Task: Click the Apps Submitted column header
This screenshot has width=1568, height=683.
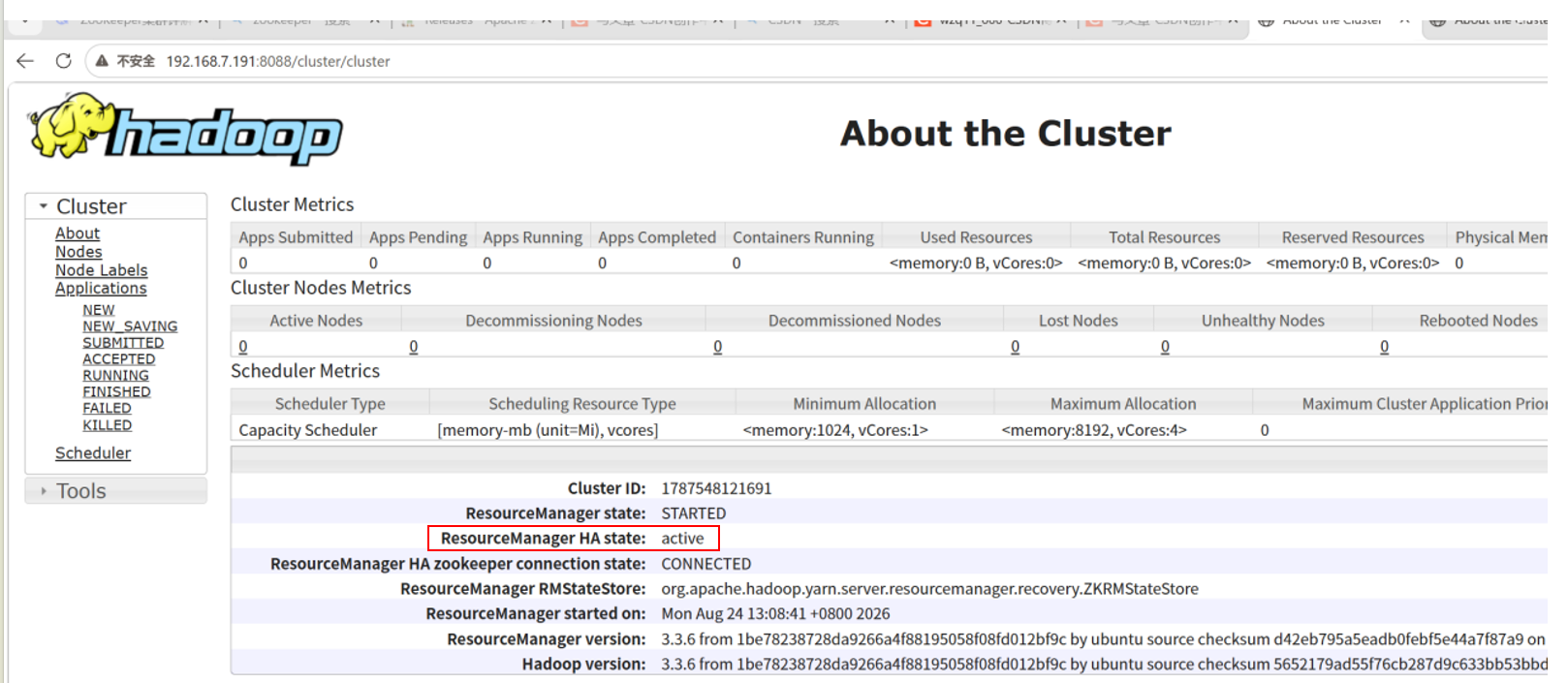Action: (x=296, y=237)
